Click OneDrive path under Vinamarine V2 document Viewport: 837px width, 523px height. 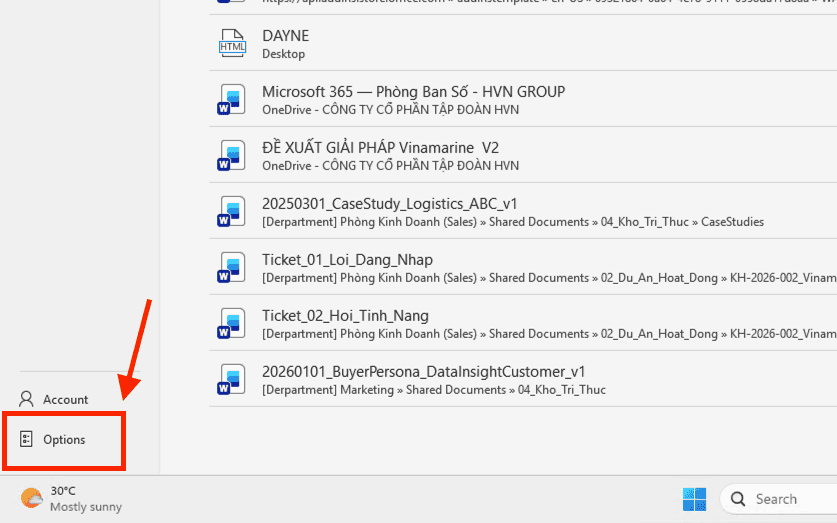[x=390, y=165]
